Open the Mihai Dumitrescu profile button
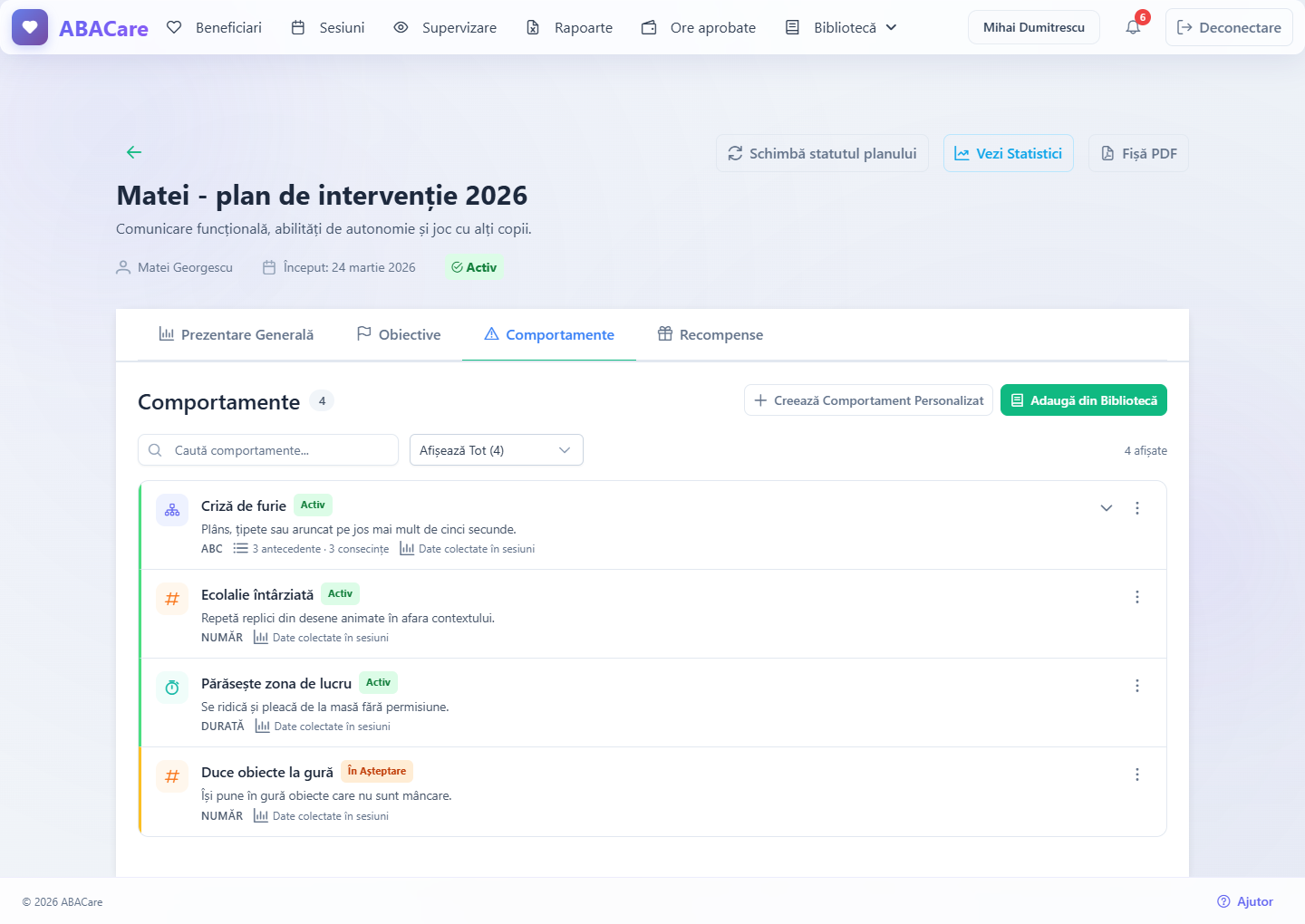 (1034, 27)
